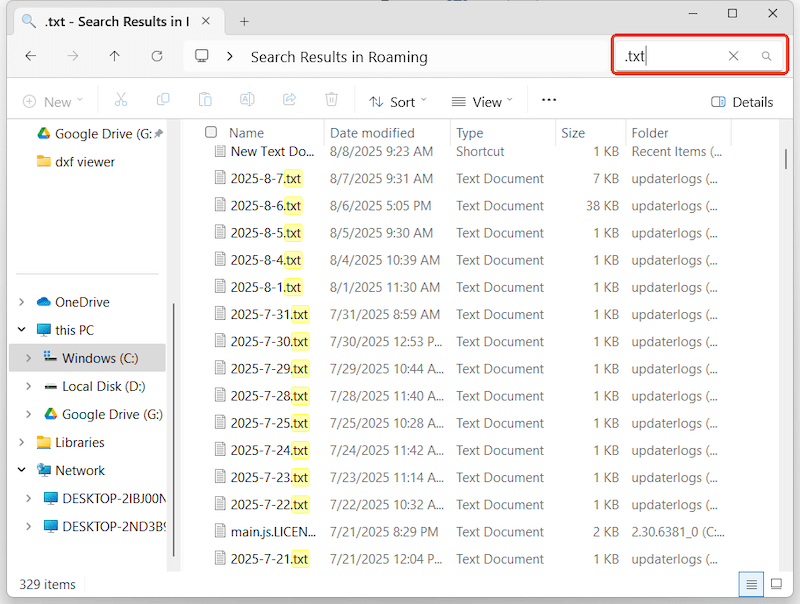Copy selected item with Copy icon
Viewport: 800px width, 604px height.
(162, 99)
